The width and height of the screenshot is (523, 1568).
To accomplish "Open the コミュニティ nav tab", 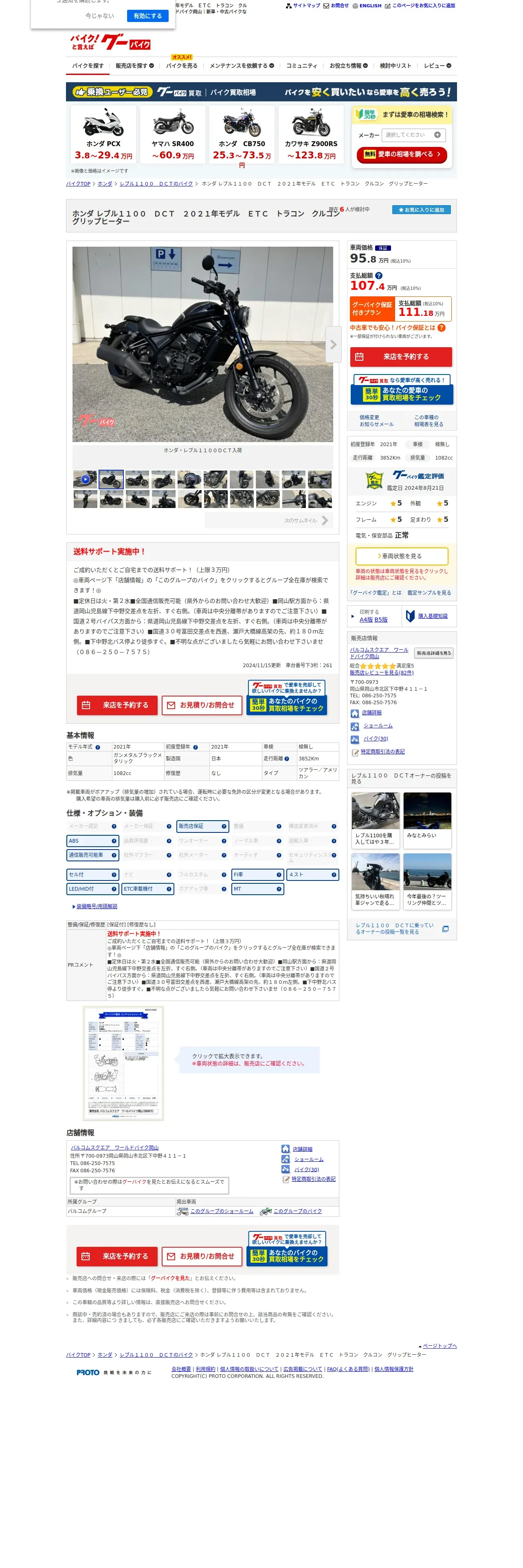I will 301,66.
